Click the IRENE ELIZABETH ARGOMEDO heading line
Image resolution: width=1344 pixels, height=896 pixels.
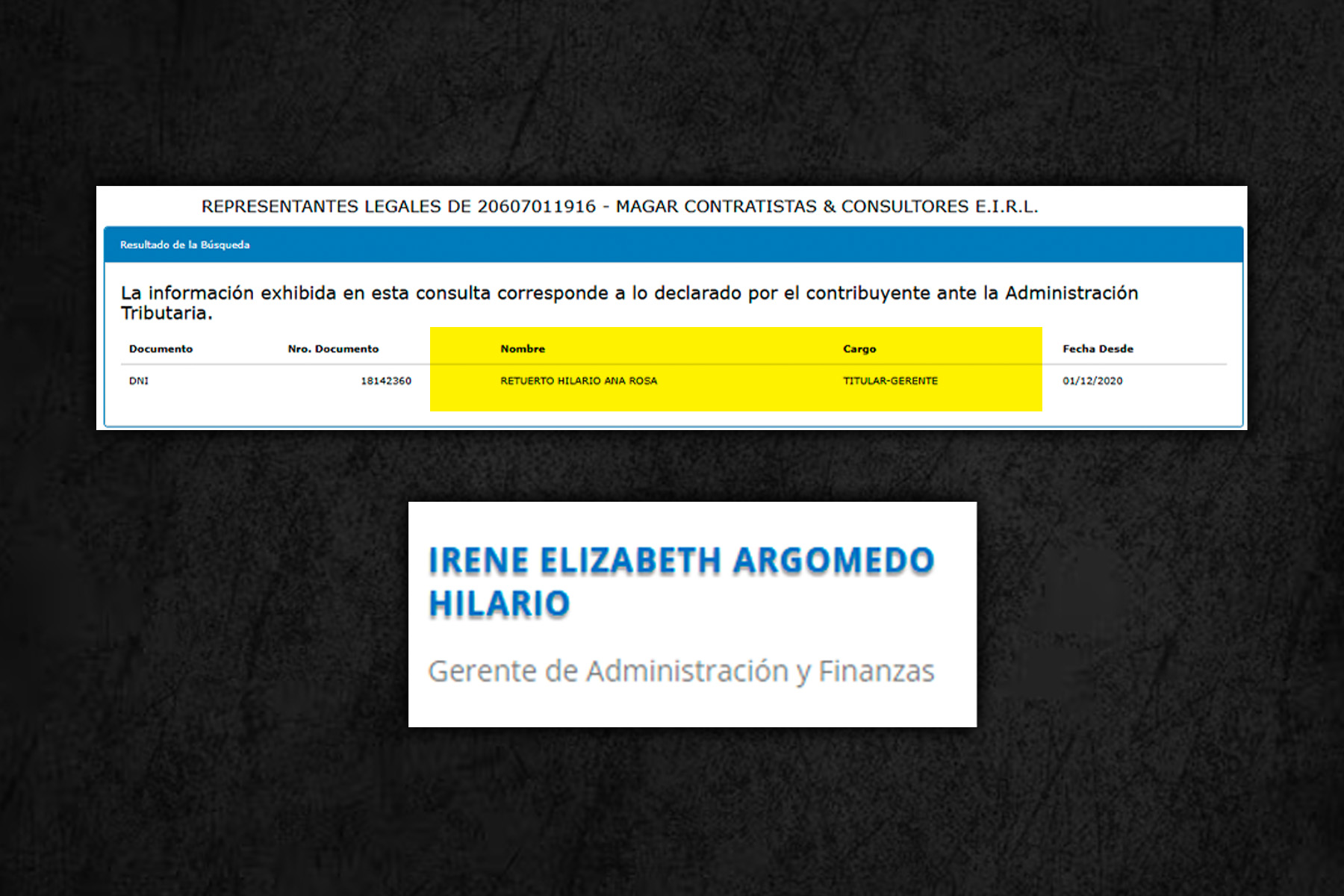pos(681,561)
